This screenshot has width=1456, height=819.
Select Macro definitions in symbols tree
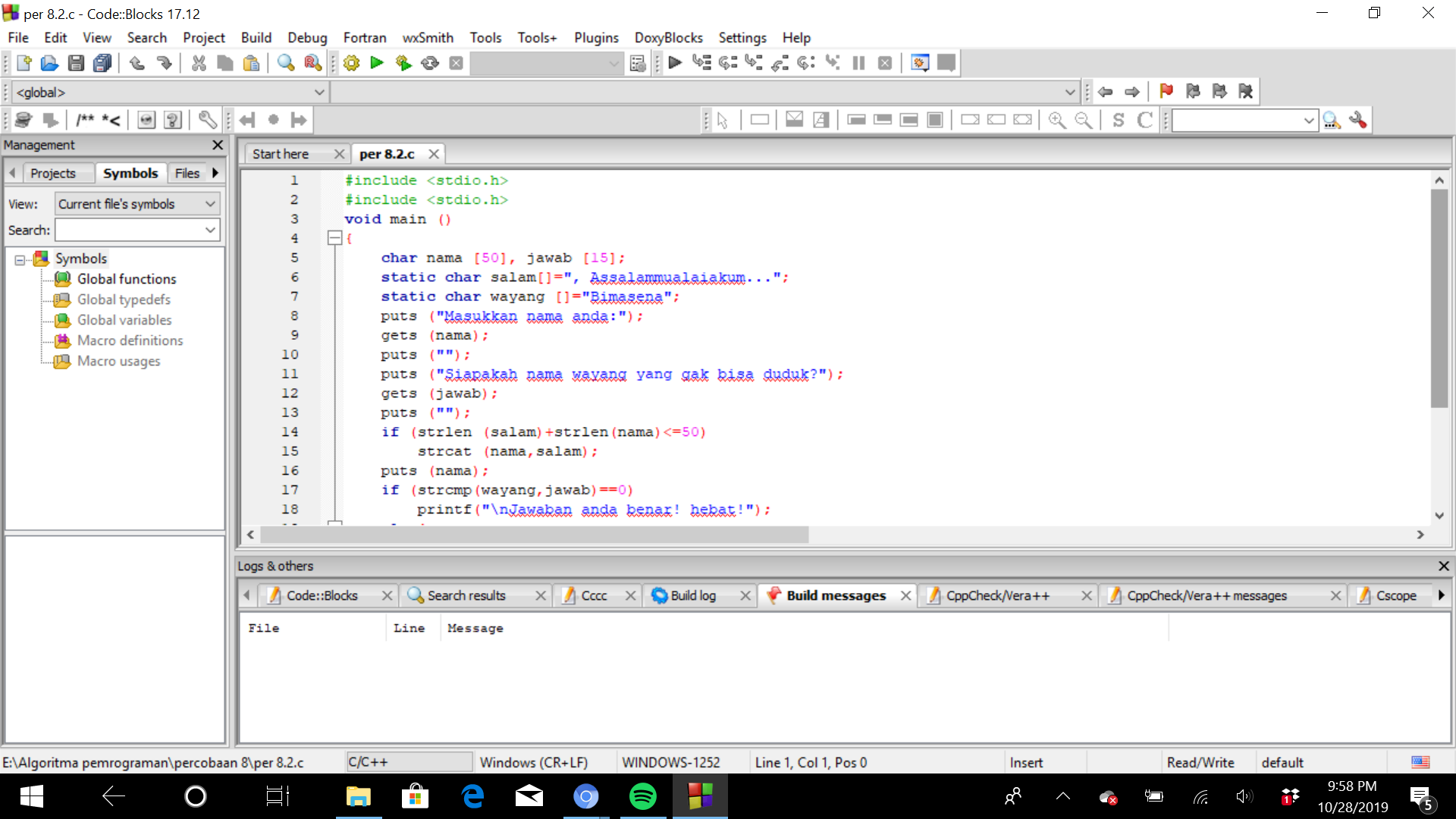click(130, 340)
